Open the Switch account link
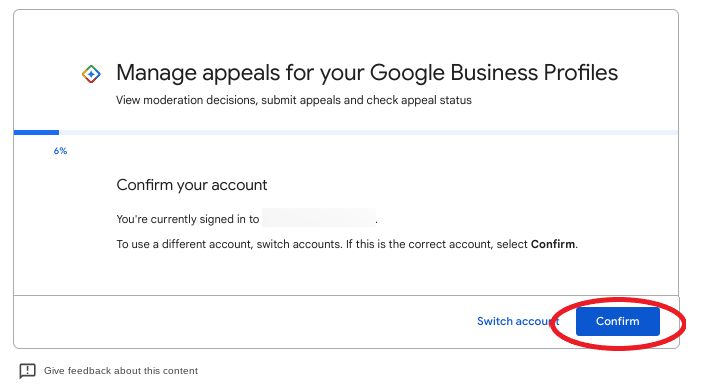The image size is (704, 386). tap(518, 321)
